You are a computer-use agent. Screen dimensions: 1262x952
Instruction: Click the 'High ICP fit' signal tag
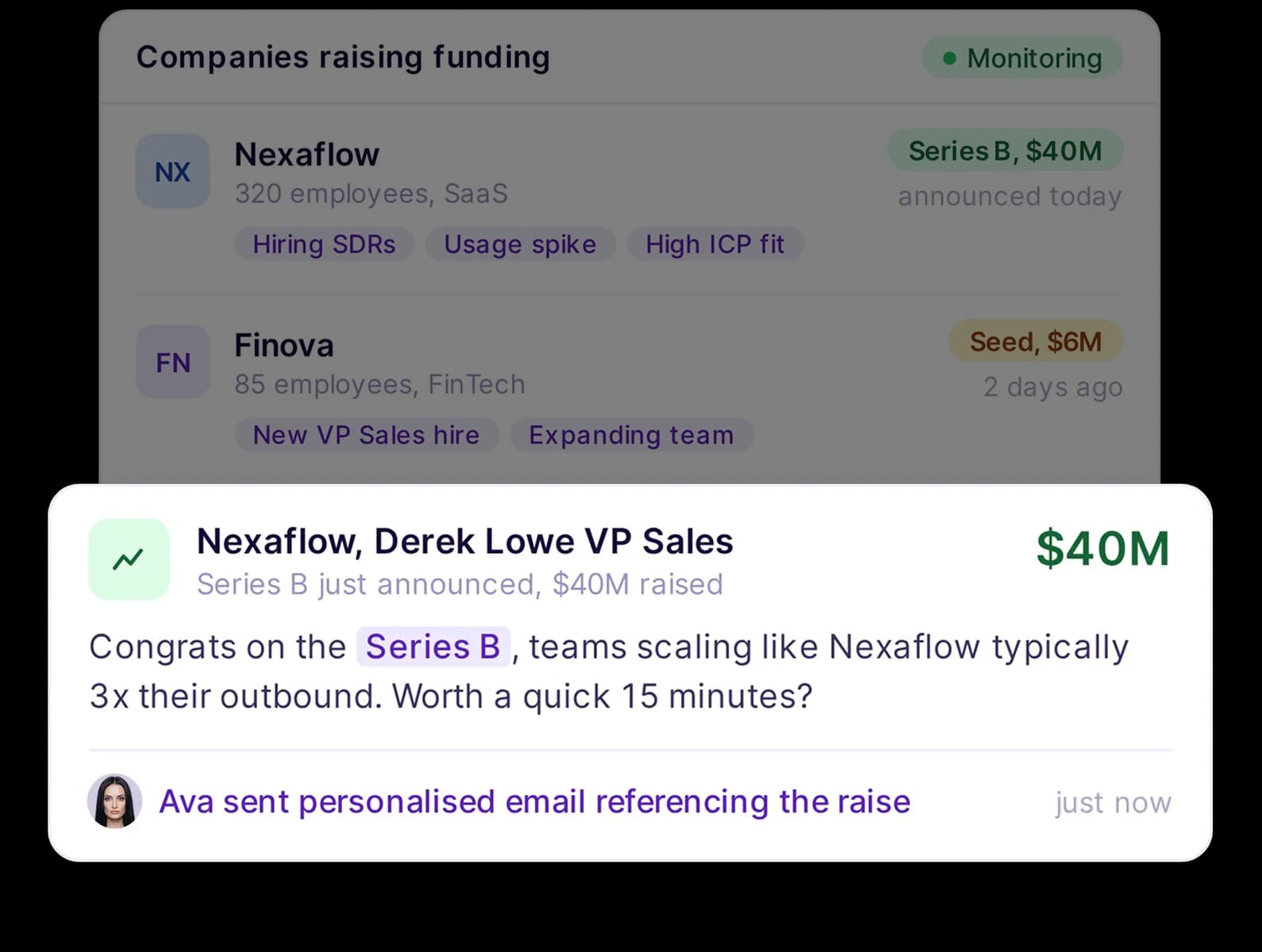(x=714, y=244)
